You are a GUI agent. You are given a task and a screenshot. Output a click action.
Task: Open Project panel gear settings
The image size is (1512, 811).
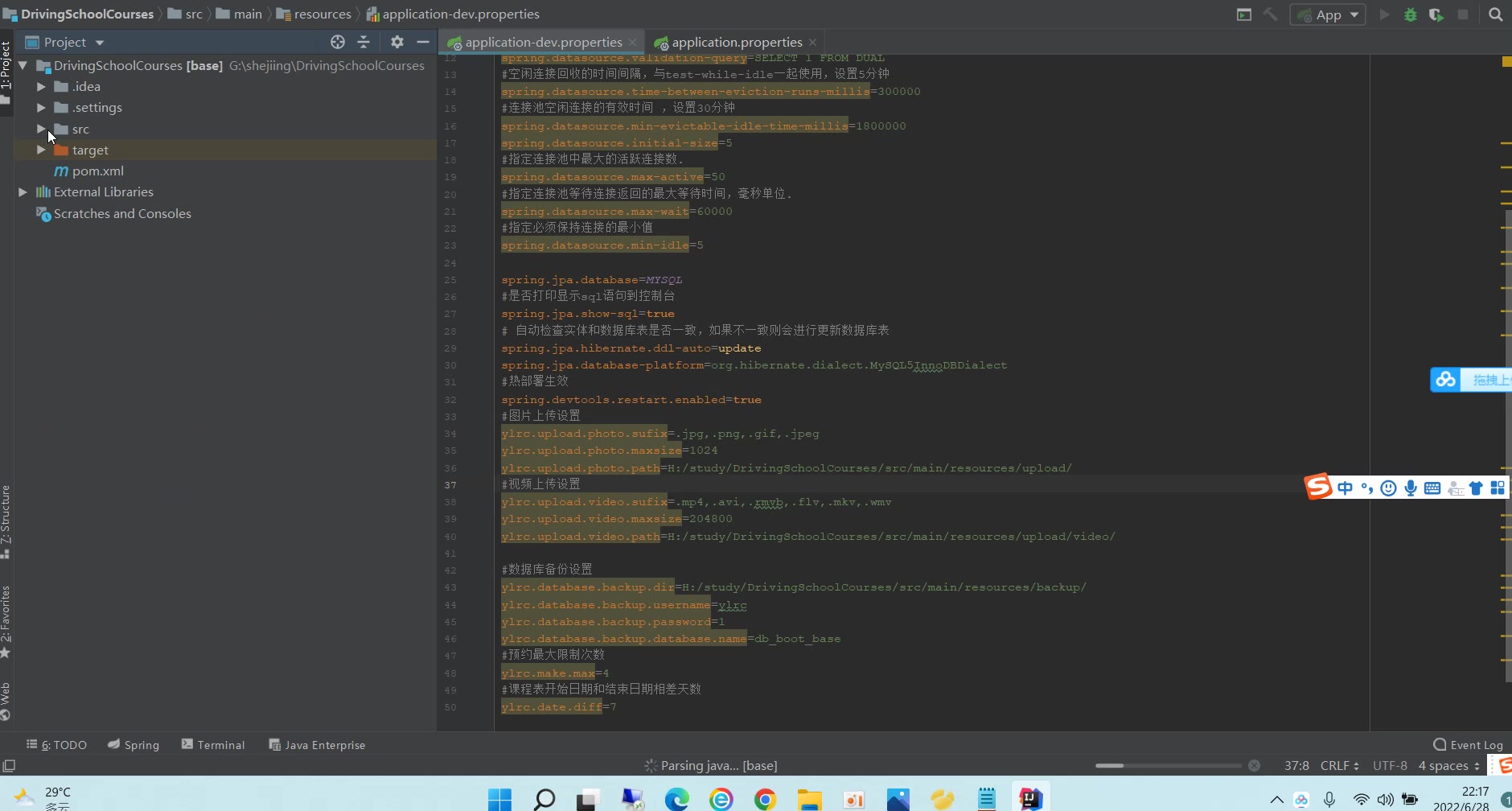coord(396,42)
